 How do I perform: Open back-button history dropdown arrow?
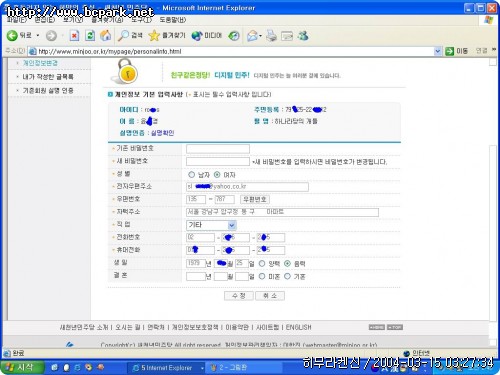38,36
